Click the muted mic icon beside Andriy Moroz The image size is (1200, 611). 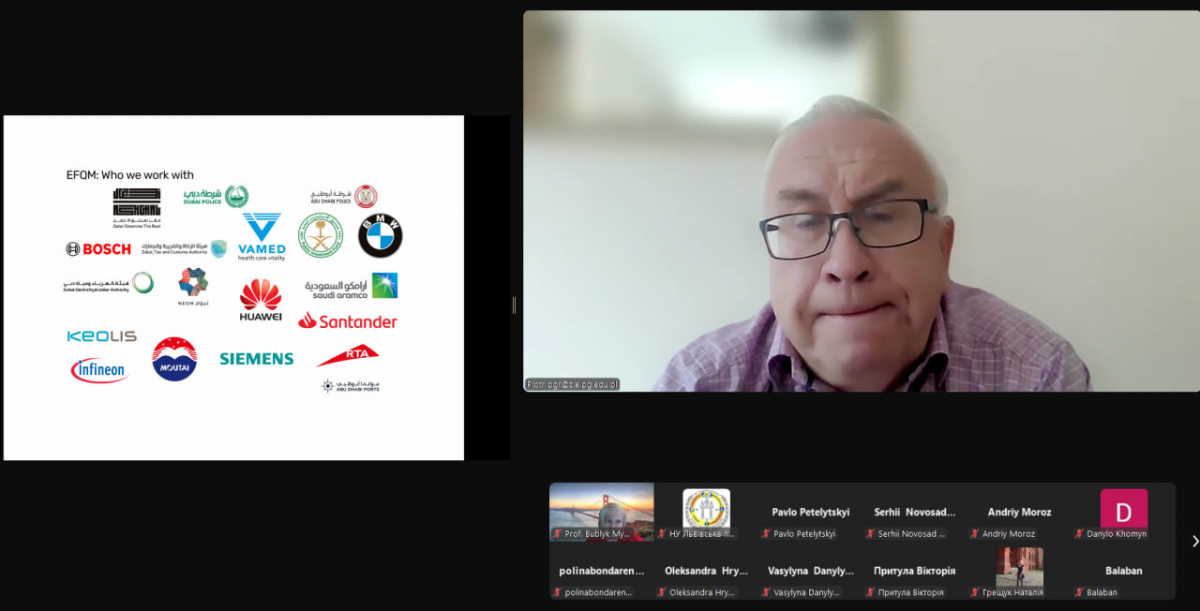[974, 534]
